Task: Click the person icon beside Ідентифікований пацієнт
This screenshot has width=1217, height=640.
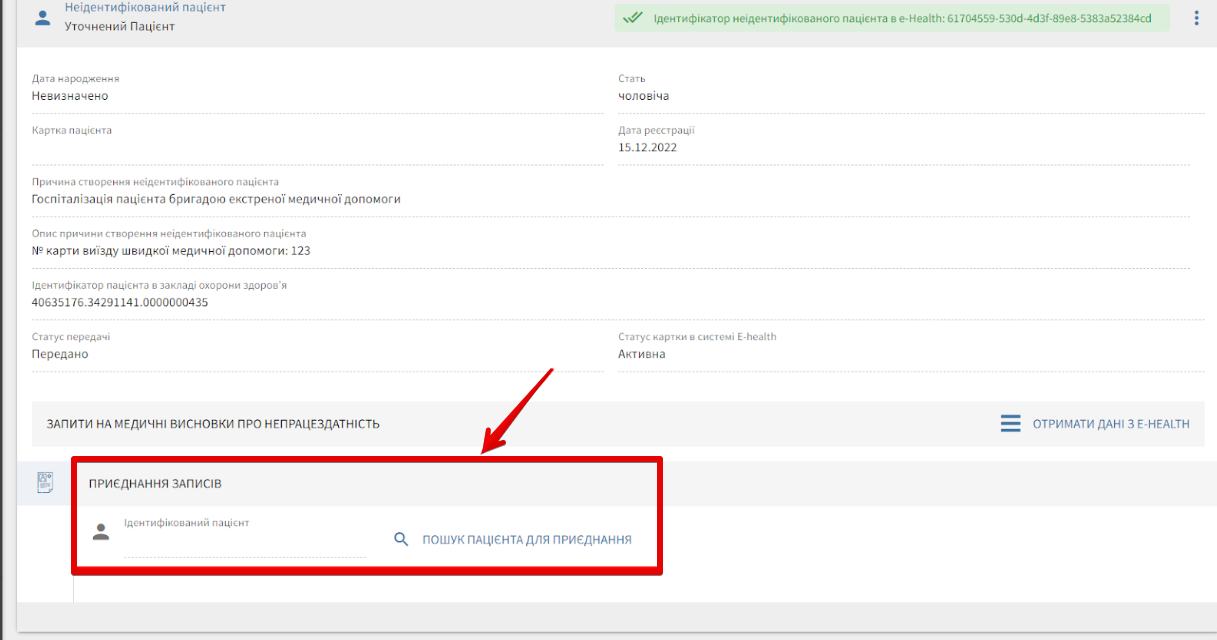Action: pyautogui.click(x=100, y=532)
